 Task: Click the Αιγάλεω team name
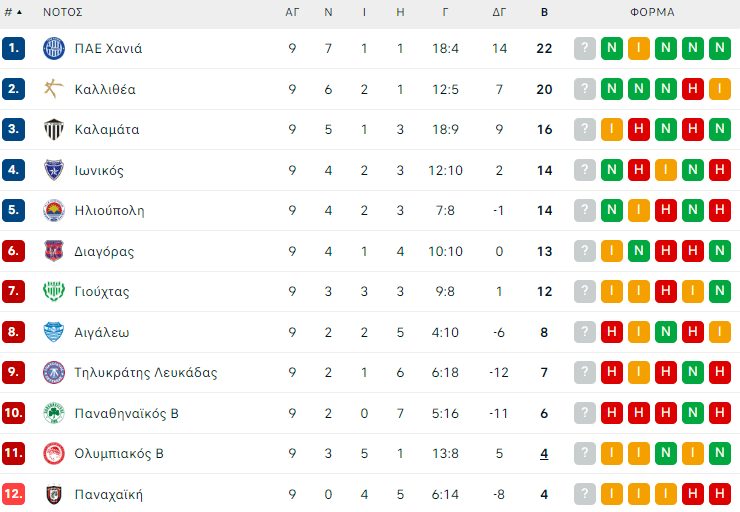(101, 332)
